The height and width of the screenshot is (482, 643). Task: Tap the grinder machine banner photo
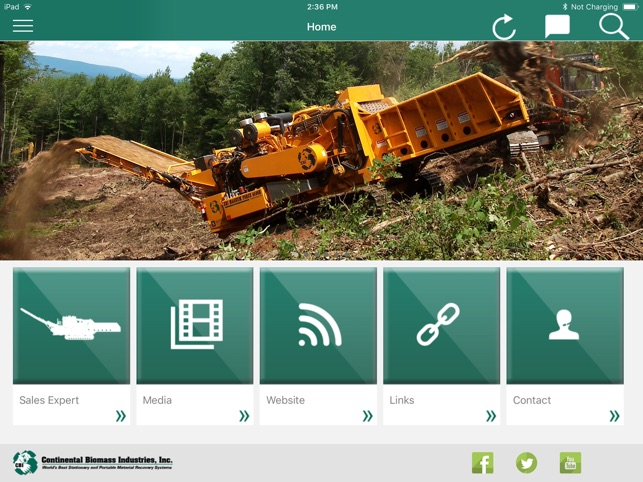pos(322,151)
